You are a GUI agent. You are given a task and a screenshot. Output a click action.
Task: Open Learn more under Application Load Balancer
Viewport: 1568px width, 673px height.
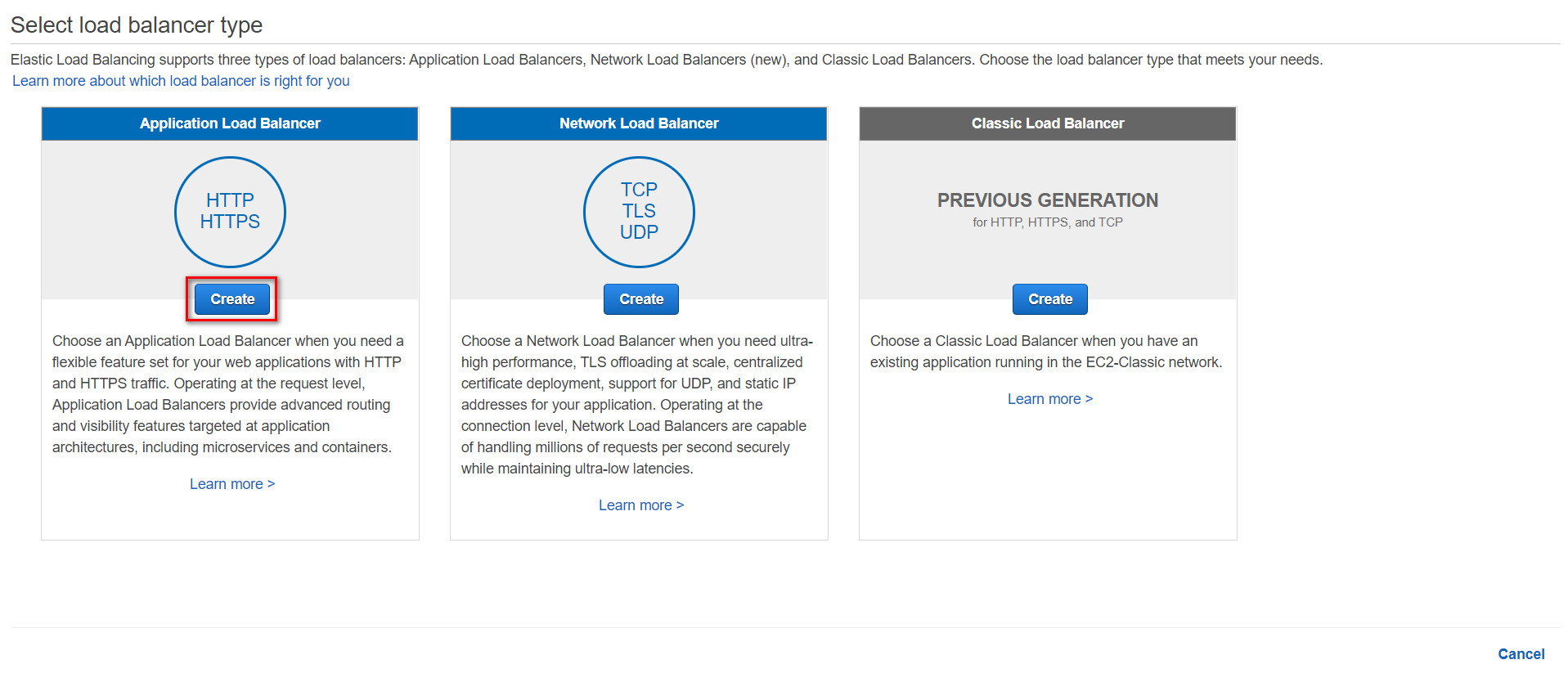pos(232,484)
